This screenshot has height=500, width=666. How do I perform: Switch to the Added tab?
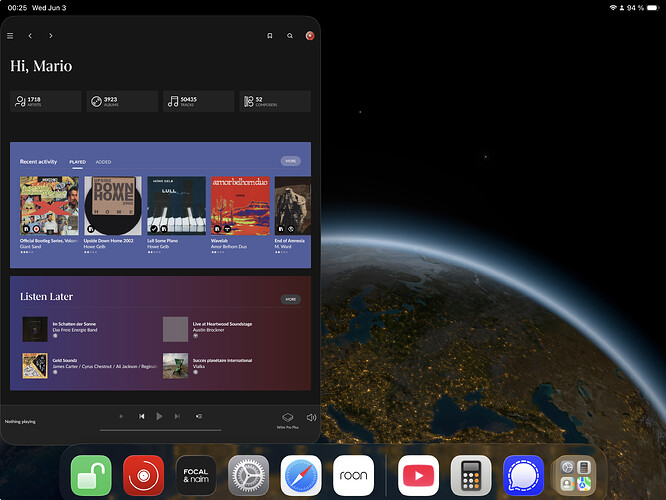[x=103, y=162]
